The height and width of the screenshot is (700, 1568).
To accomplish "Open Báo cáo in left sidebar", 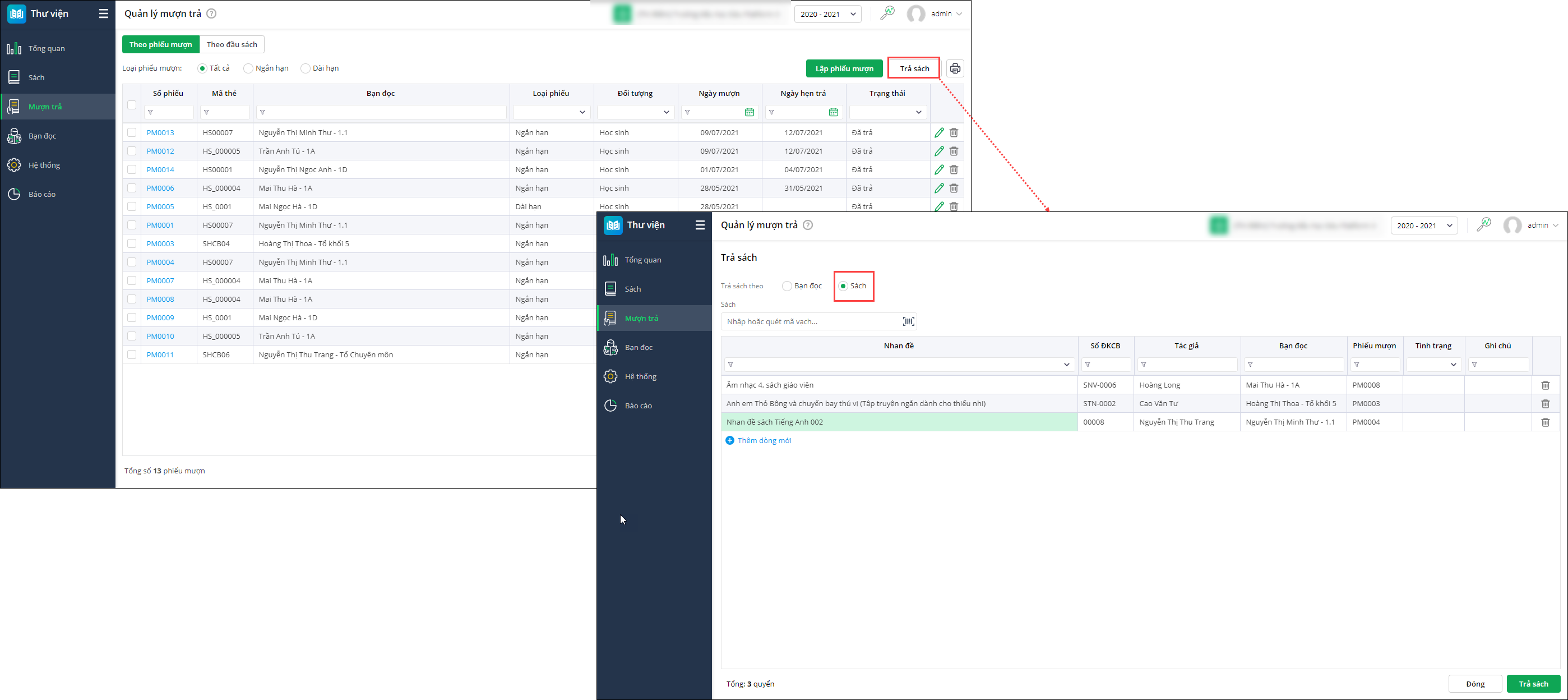I will [42, 194].
